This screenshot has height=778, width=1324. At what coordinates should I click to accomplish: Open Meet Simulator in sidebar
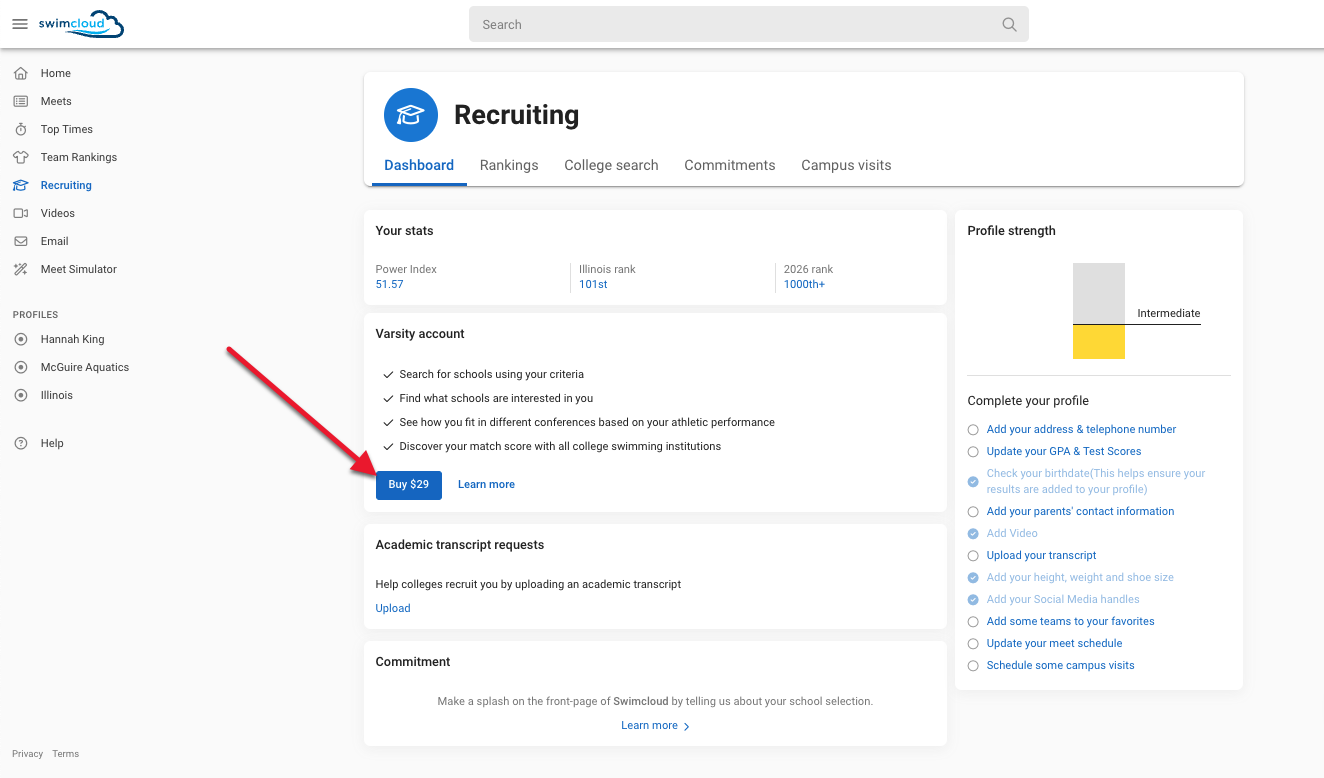coord(79,269)
